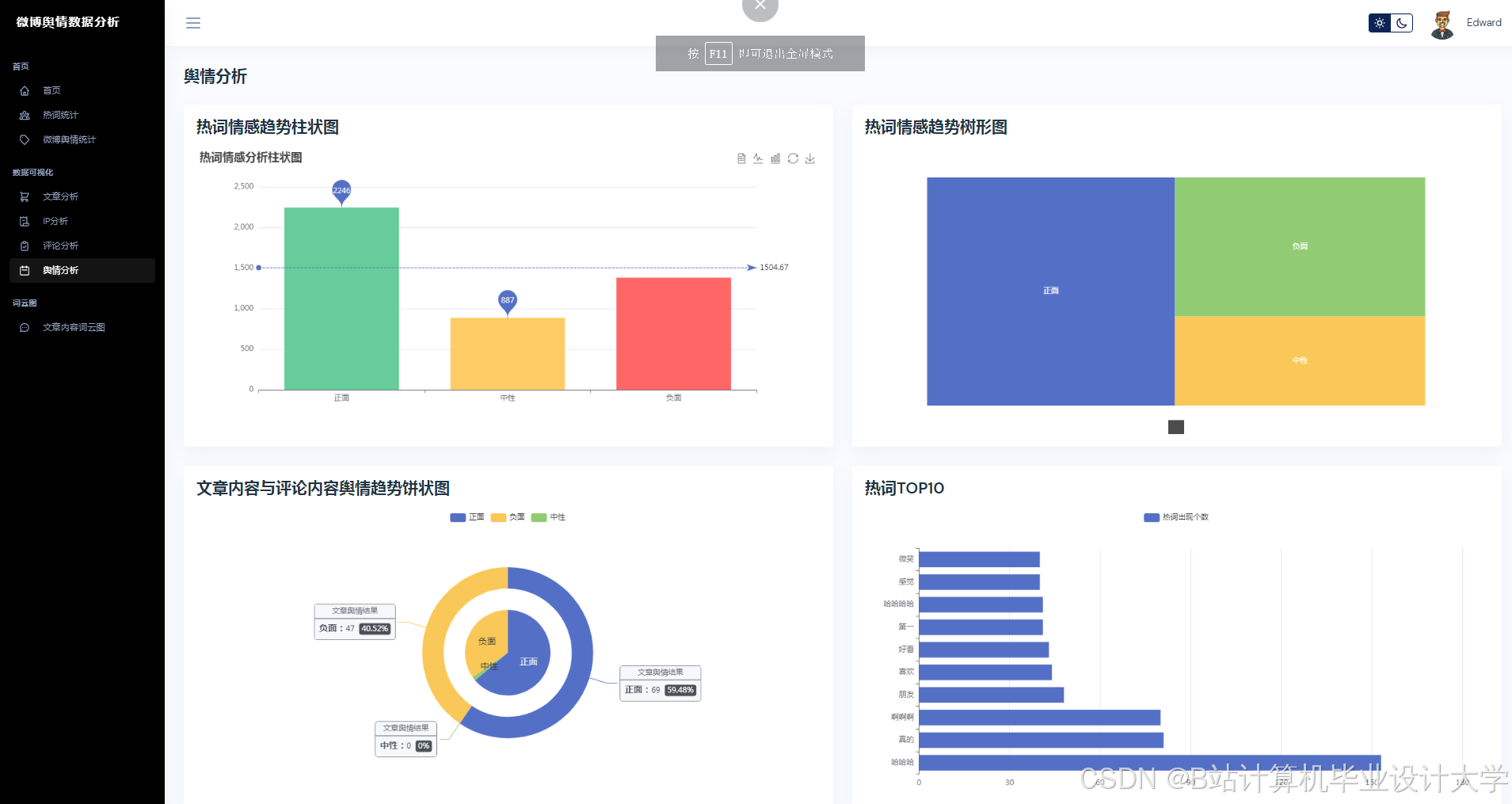The height and width of the screenshot is (804, 1512).
Task: Dismiss the fullscreen notification with X button
Action: click(760, 5)
